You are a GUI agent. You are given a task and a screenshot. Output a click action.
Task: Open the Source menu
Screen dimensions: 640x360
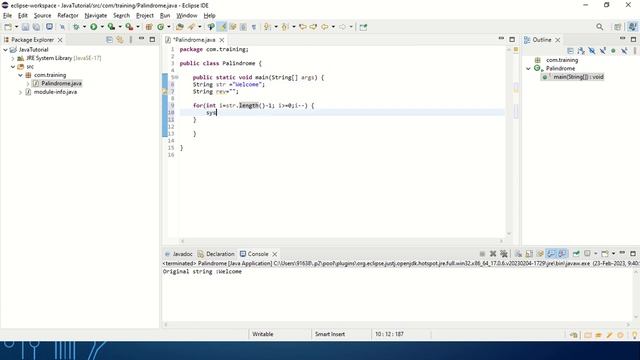click(x=42, y=16)
